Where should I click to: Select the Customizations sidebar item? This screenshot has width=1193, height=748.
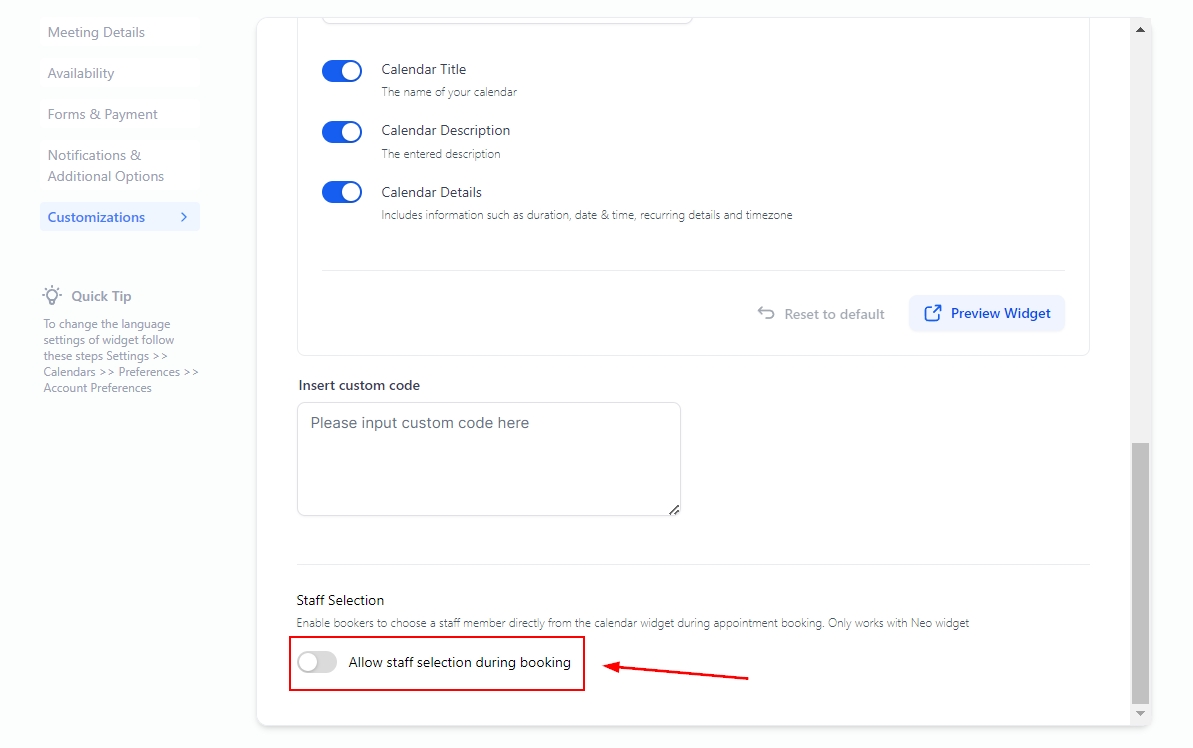pos(96,217)
